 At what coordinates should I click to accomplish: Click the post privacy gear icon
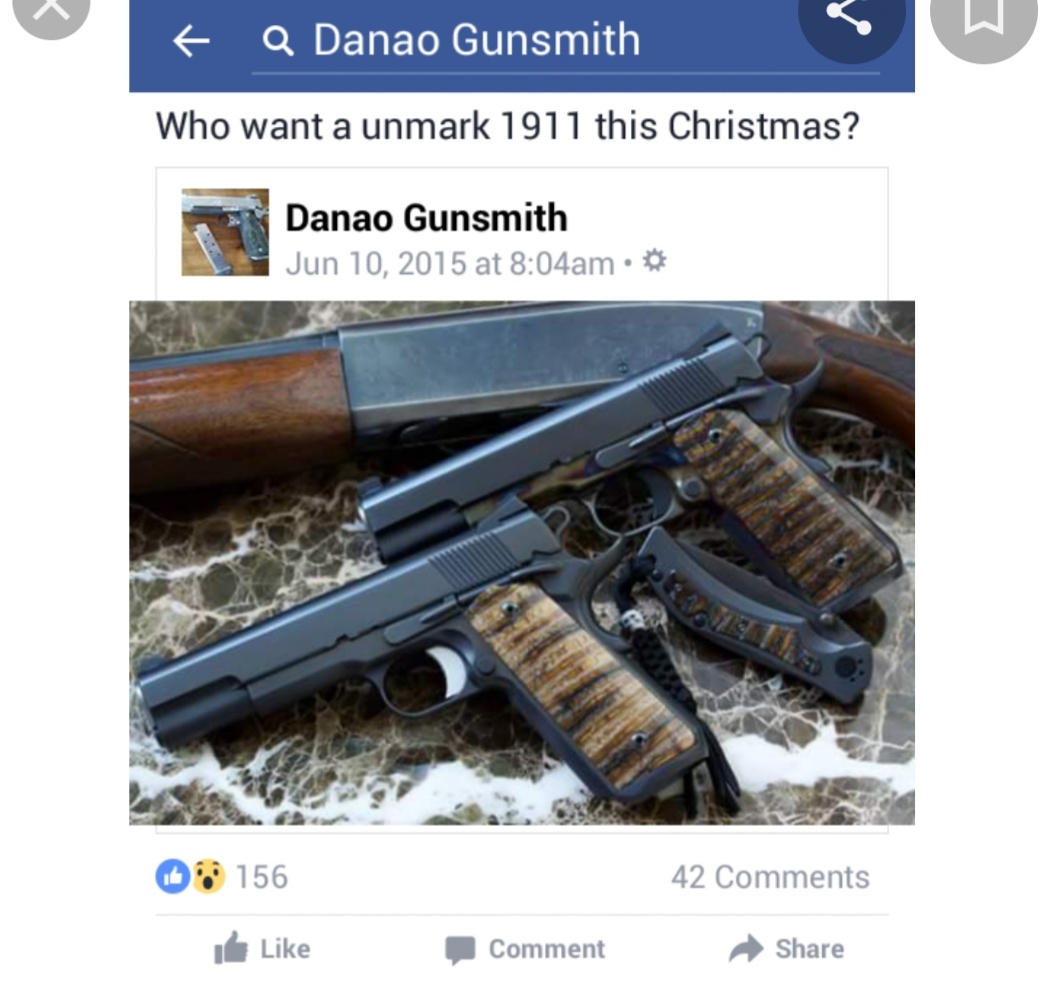click(654, 261)
